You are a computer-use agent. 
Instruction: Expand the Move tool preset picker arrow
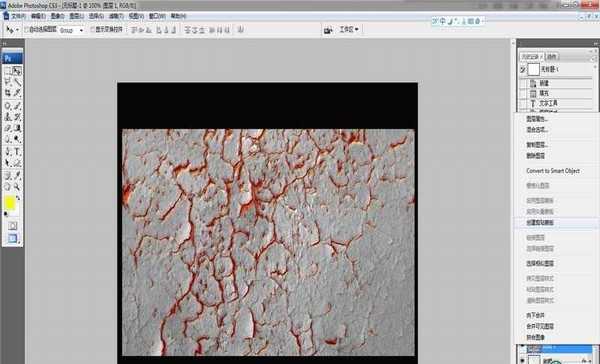(x=18, y=30)
